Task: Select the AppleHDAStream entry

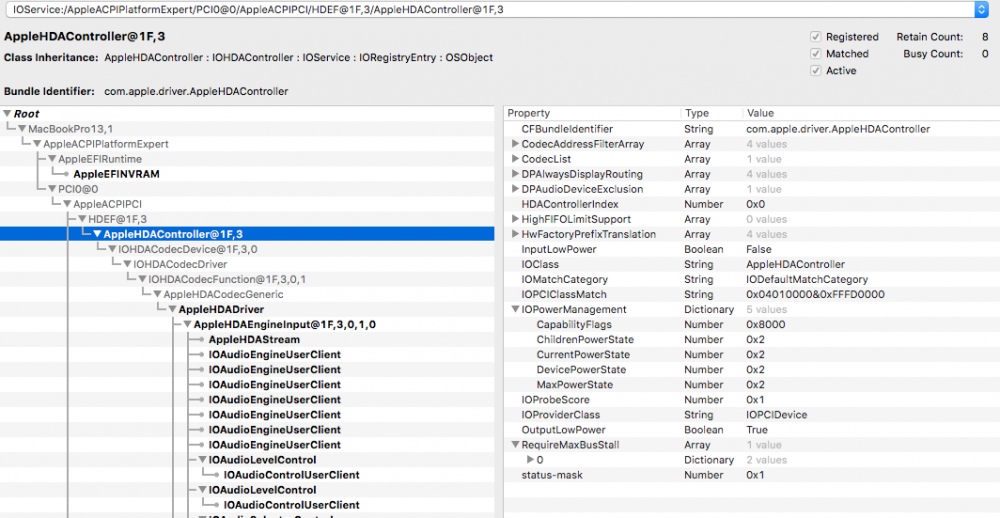Action: (x=254, y=339)
